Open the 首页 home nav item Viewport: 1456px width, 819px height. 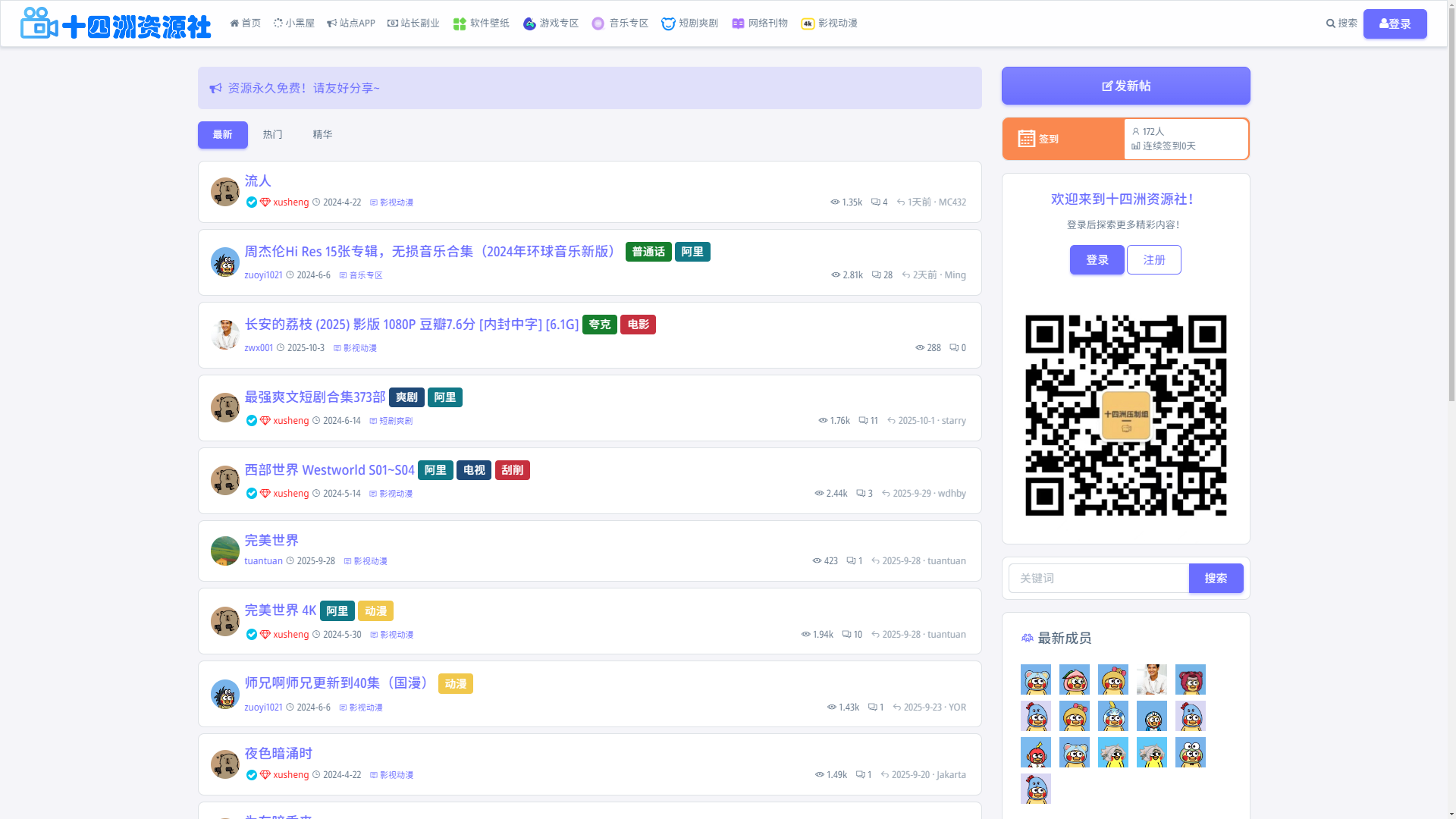coord(245,24)
